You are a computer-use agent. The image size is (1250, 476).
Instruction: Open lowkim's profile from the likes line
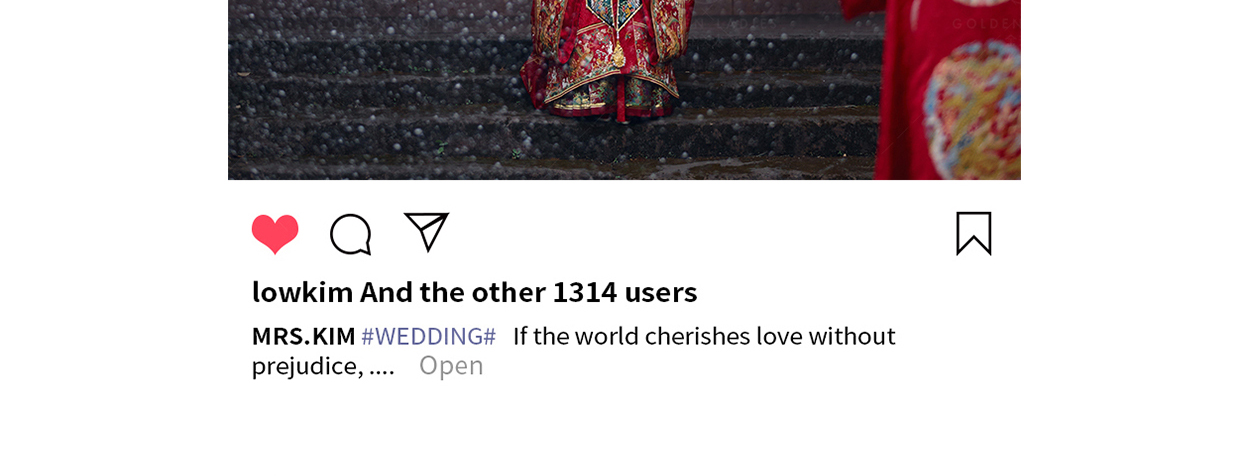coord(303,292)
